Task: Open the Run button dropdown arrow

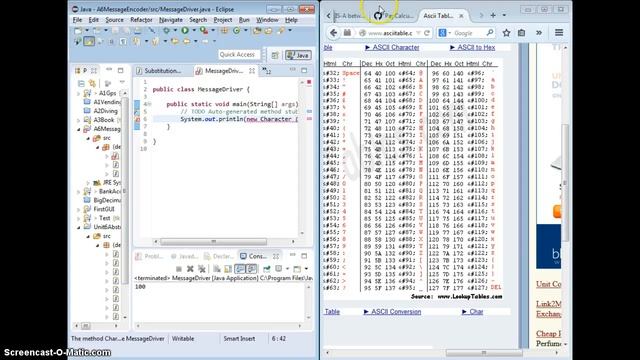Action: 193,31
